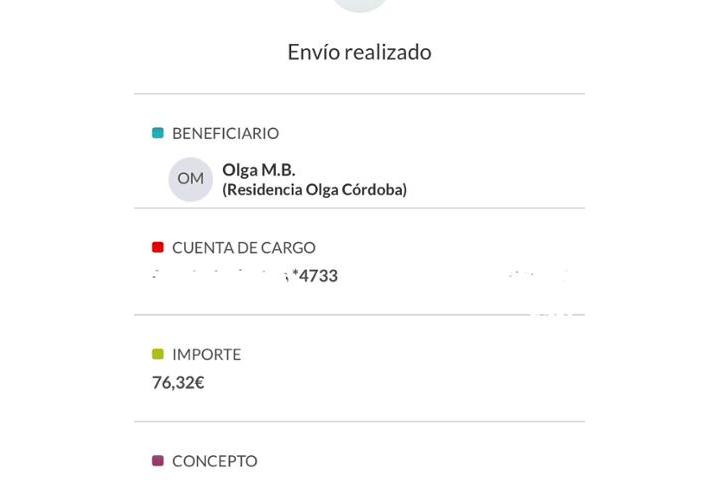The width and height of the screenshot is (720, 480).
Task: Click the green square beside IMPORTE
Action: (x=158, y=354)
